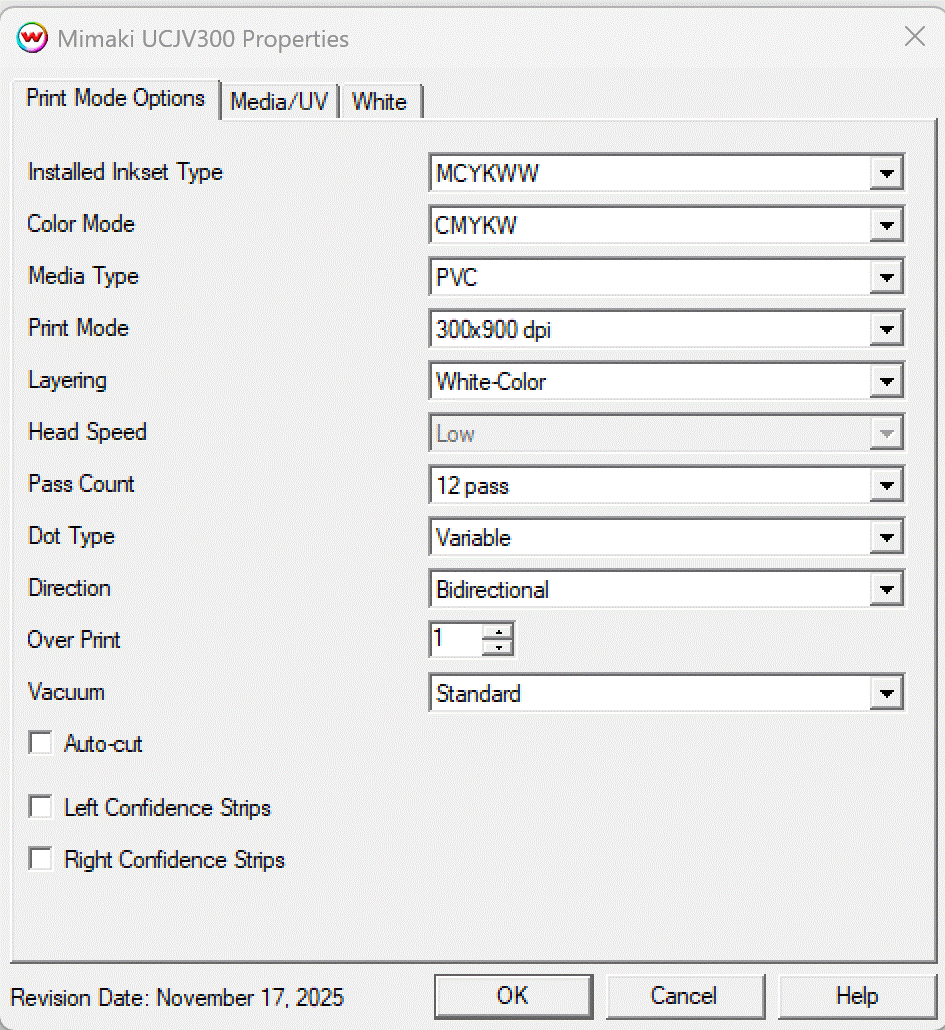Click inside the Over Print number field
The height and width of the screenshot is (1030, 945).
tap(455, 639)
